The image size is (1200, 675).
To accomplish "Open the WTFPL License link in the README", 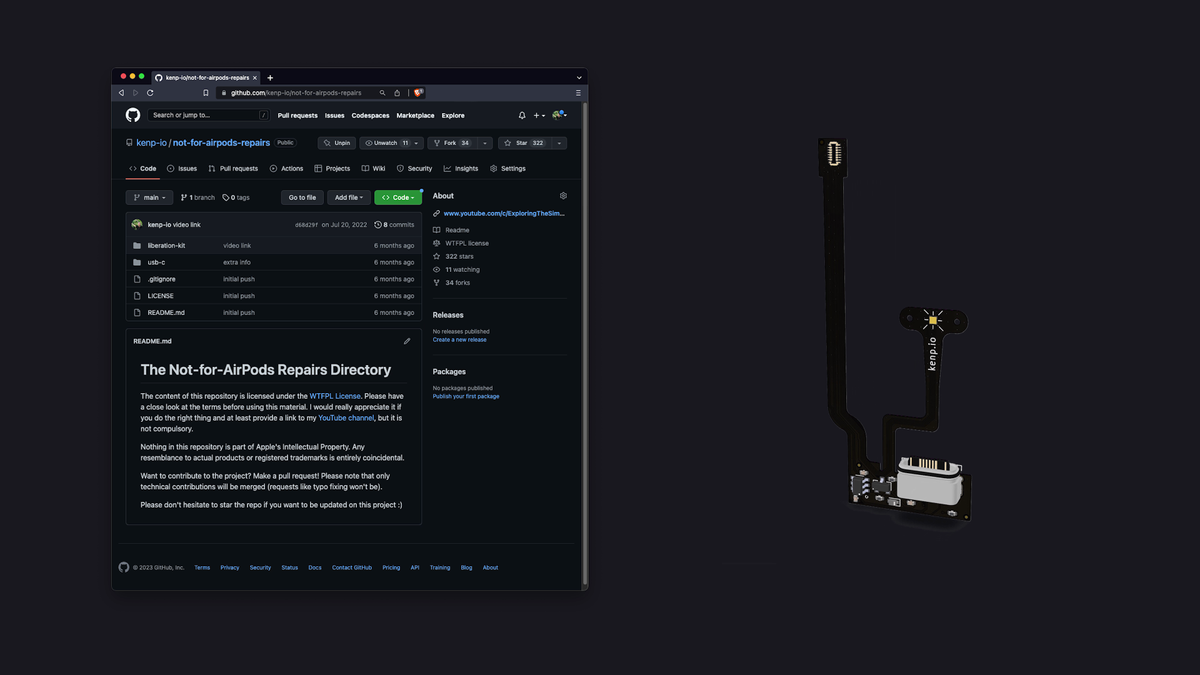I will click(335, 396).
